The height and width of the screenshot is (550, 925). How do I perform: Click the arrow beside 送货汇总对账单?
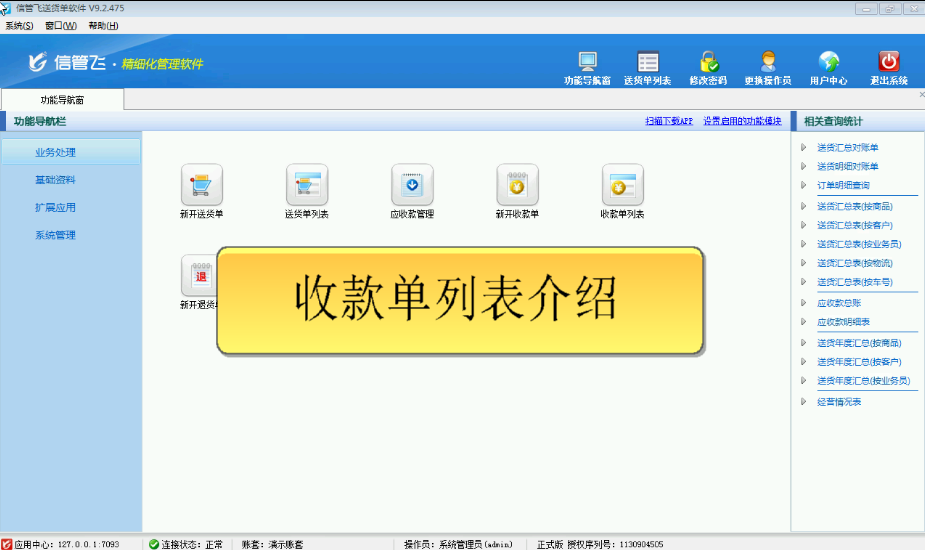(x=803, y=148)
